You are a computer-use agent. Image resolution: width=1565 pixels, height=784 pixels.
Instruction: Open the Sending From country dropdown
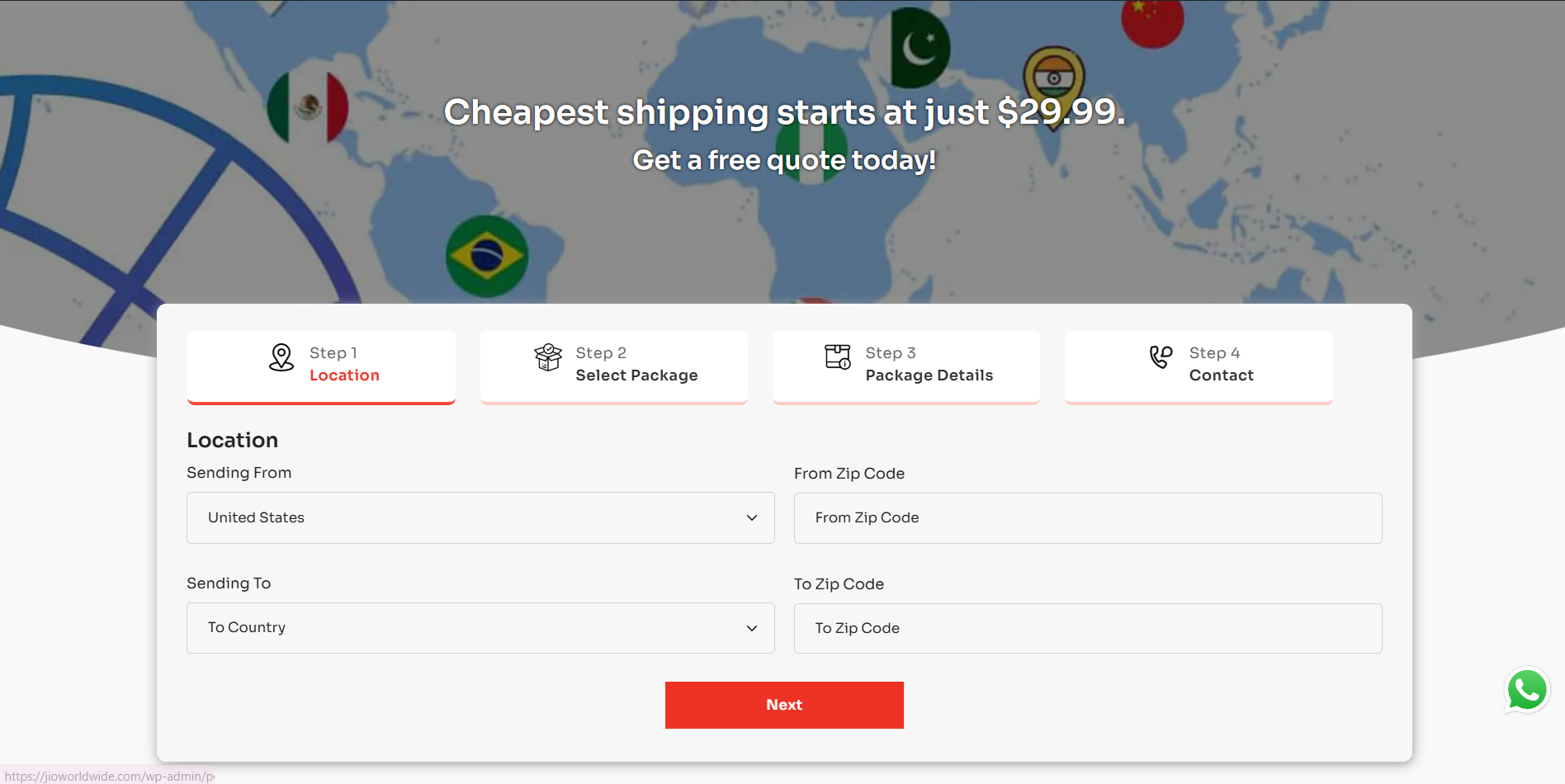480,517
